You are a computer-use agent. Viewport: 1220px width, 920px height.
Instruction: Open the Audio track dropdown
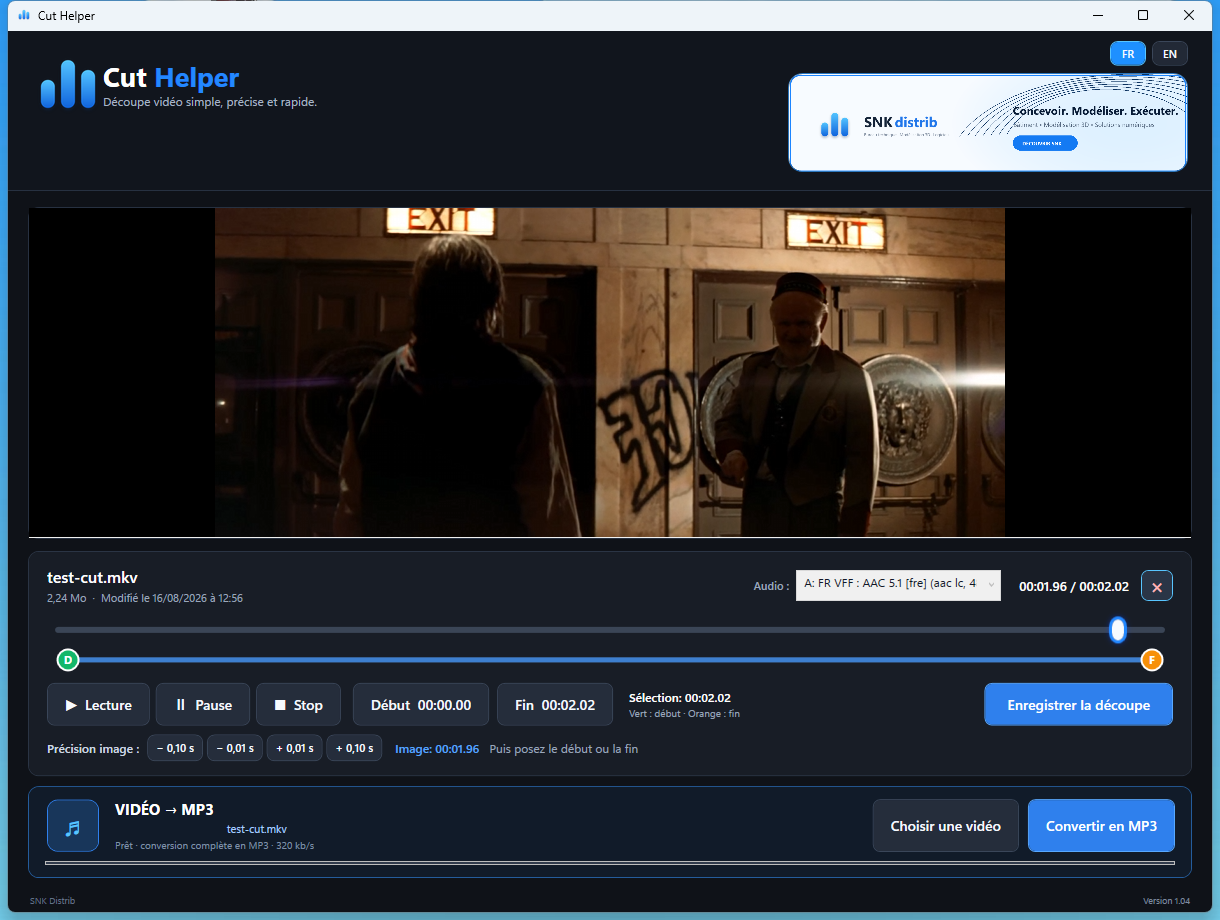click(898, 585)
